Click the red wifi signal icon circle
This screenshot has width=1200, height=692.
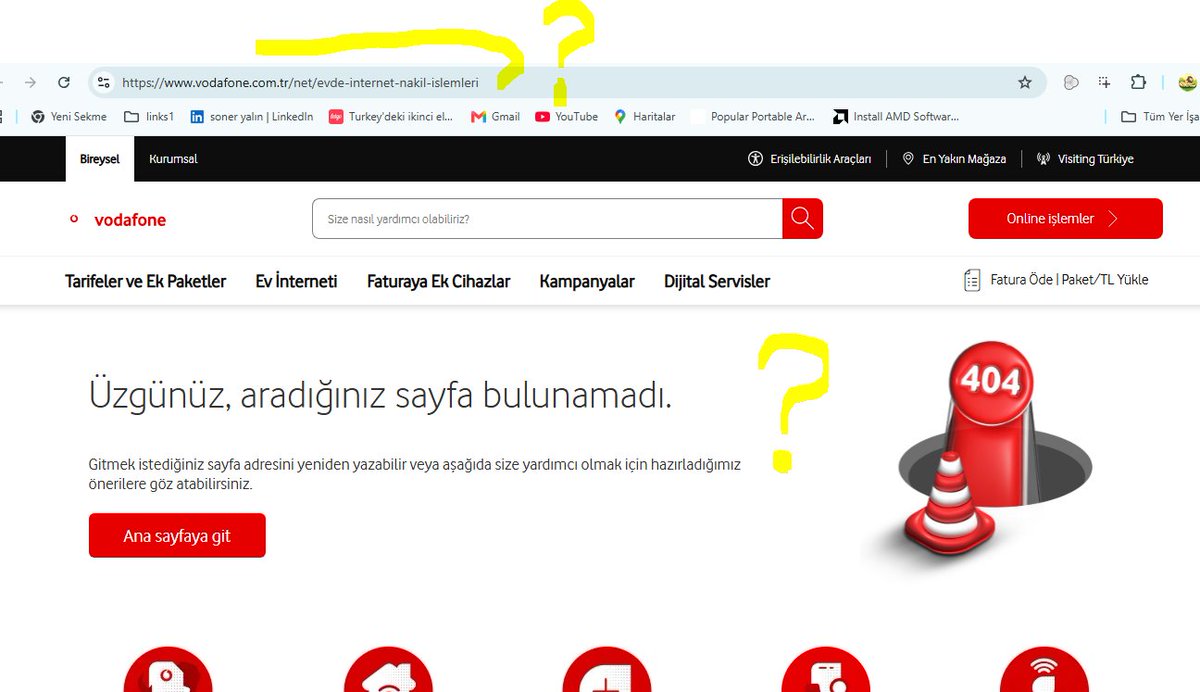pyautogui.click(x=1044, y=670)
